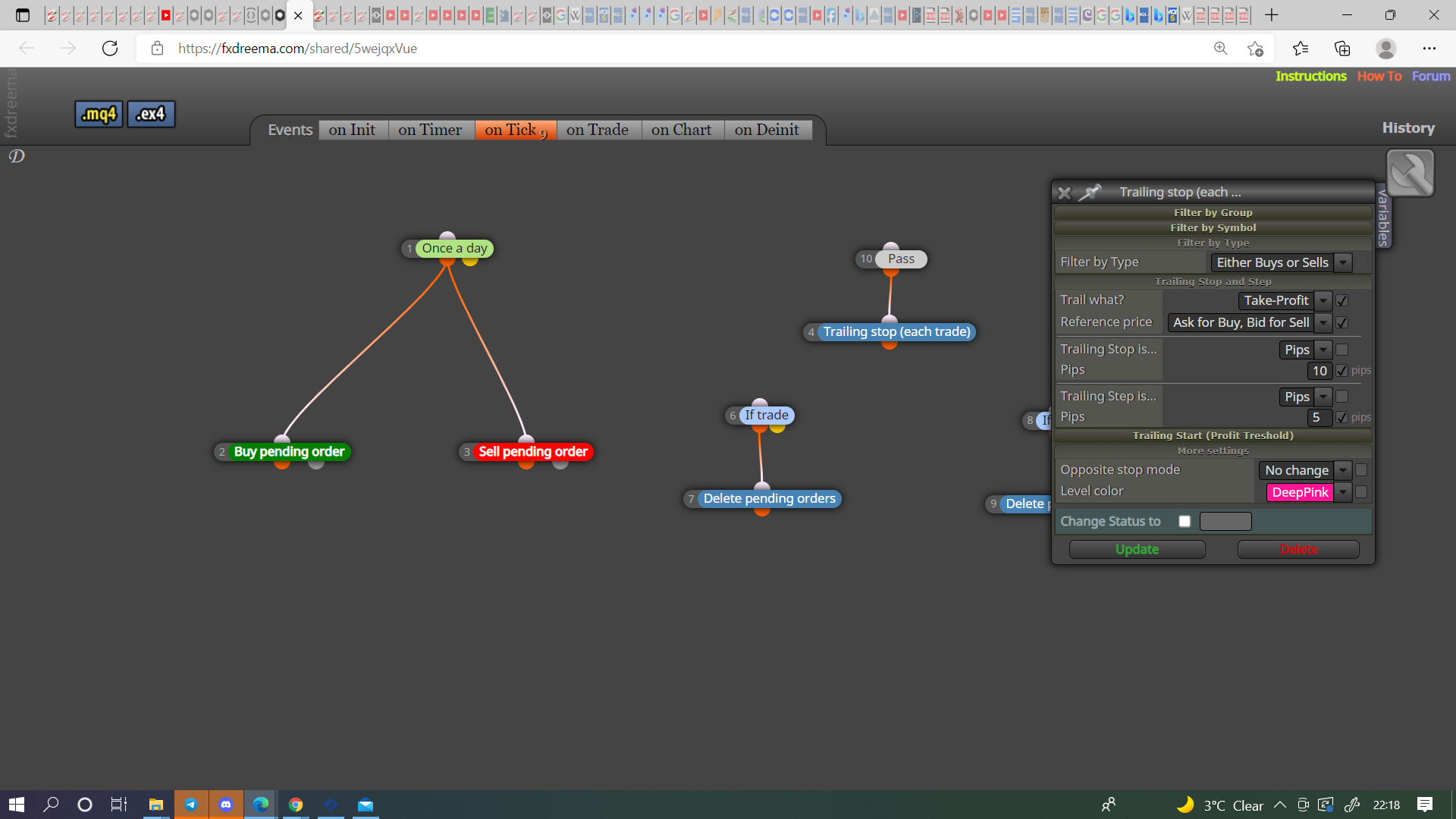
Task: Open Mail app from the taskbar
Action: click(x=366, y=805)
